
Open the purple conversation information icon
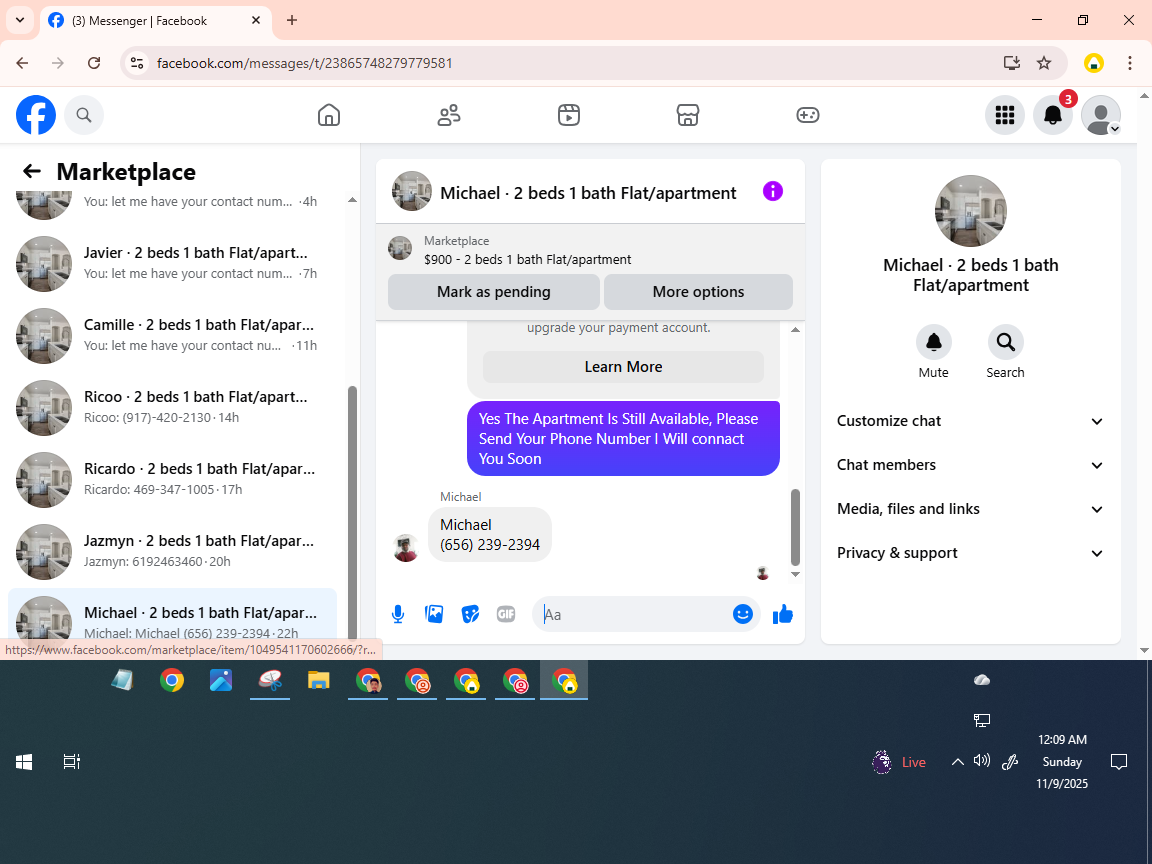pyautogui.click(x=773, y=192)
